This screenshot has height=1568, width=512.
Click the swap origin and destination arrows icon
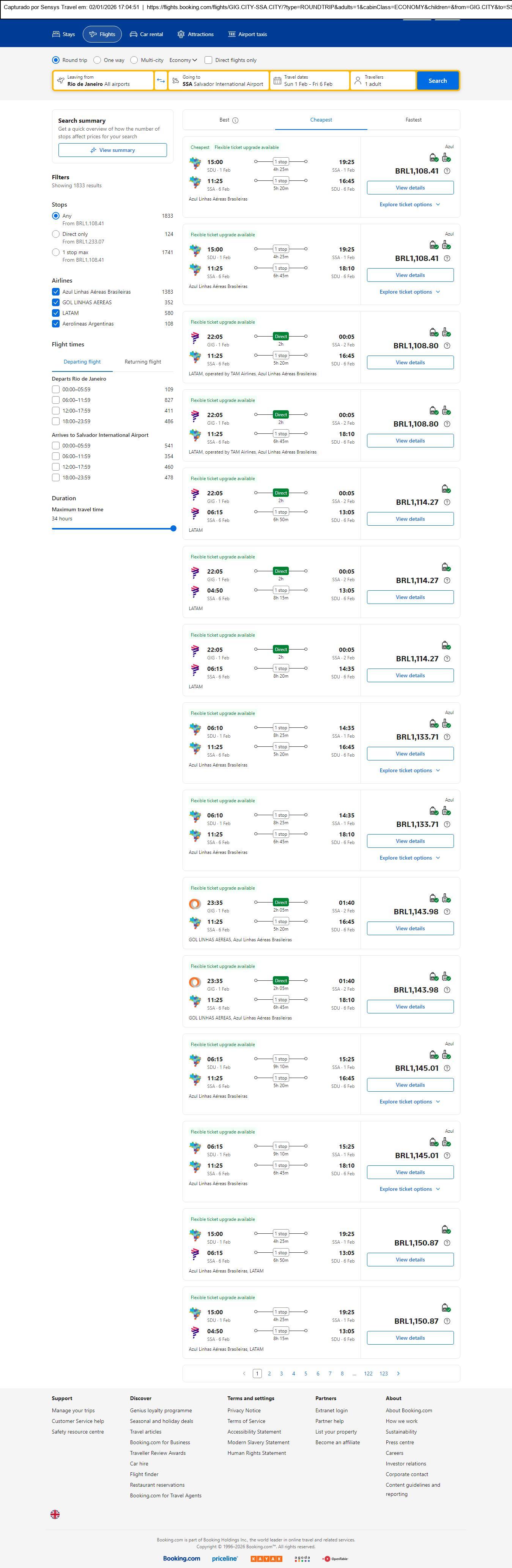pyautogui.click(x=161, y=81)
